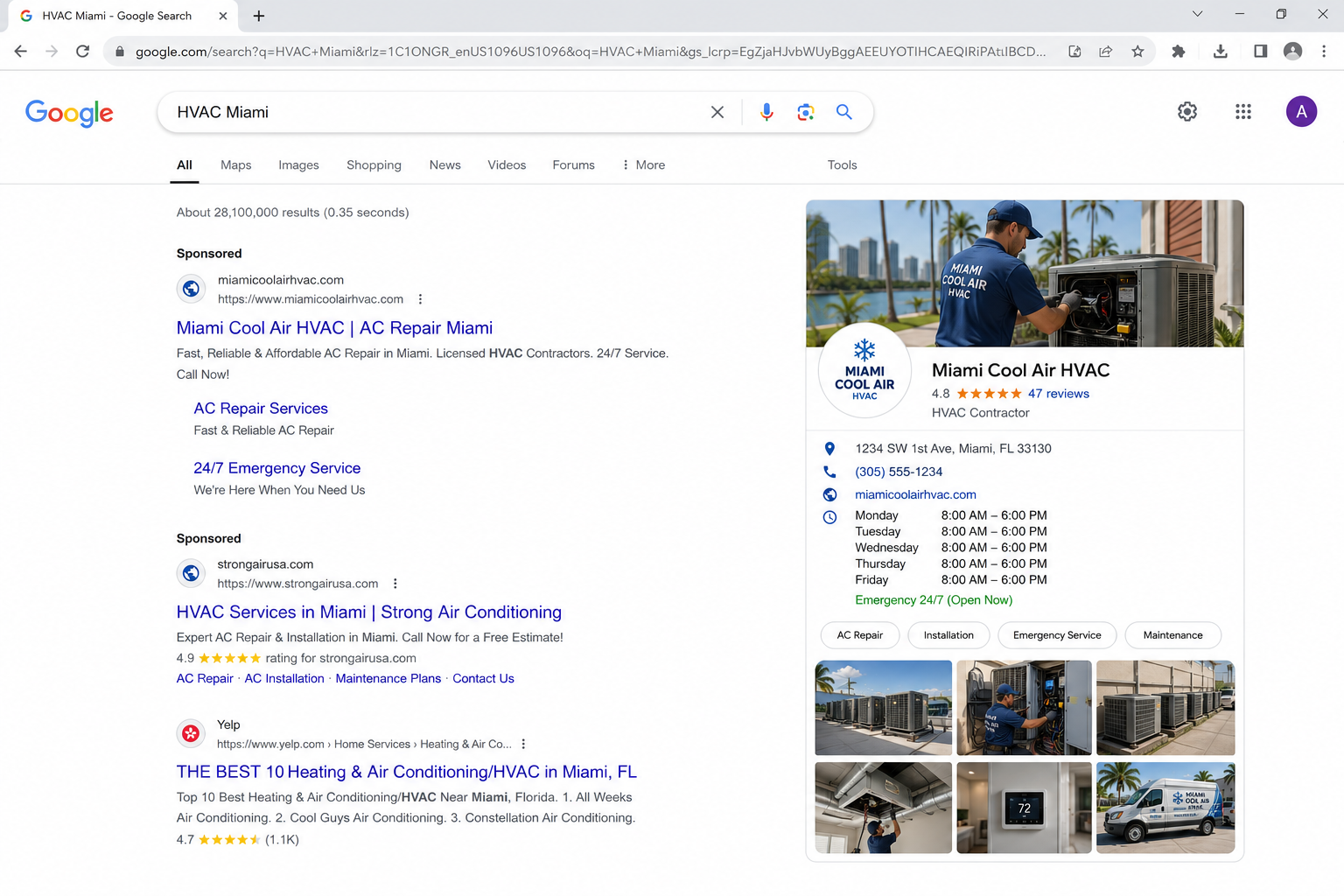This screenshot has width=1344, height=896.
Task: Click the browser back arrow
Action: click(x=21, y=52)
